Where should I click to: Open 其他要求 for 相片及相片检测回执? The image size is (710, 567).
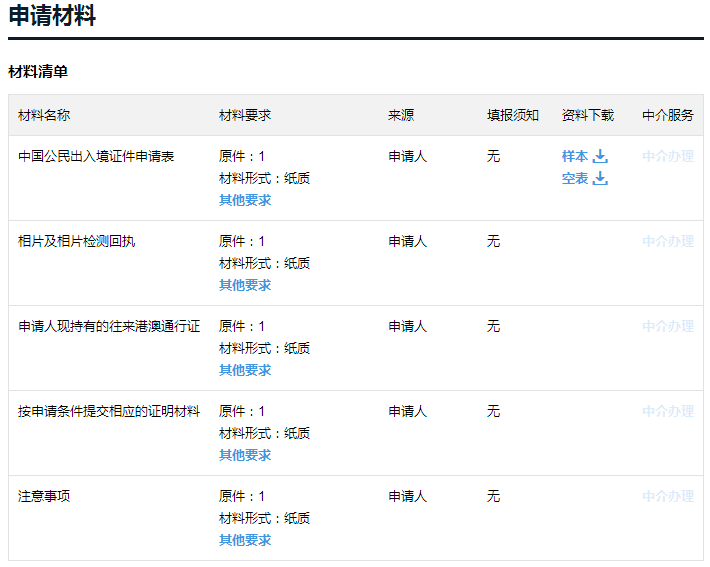pyautogui.click(x=245, y=285)
